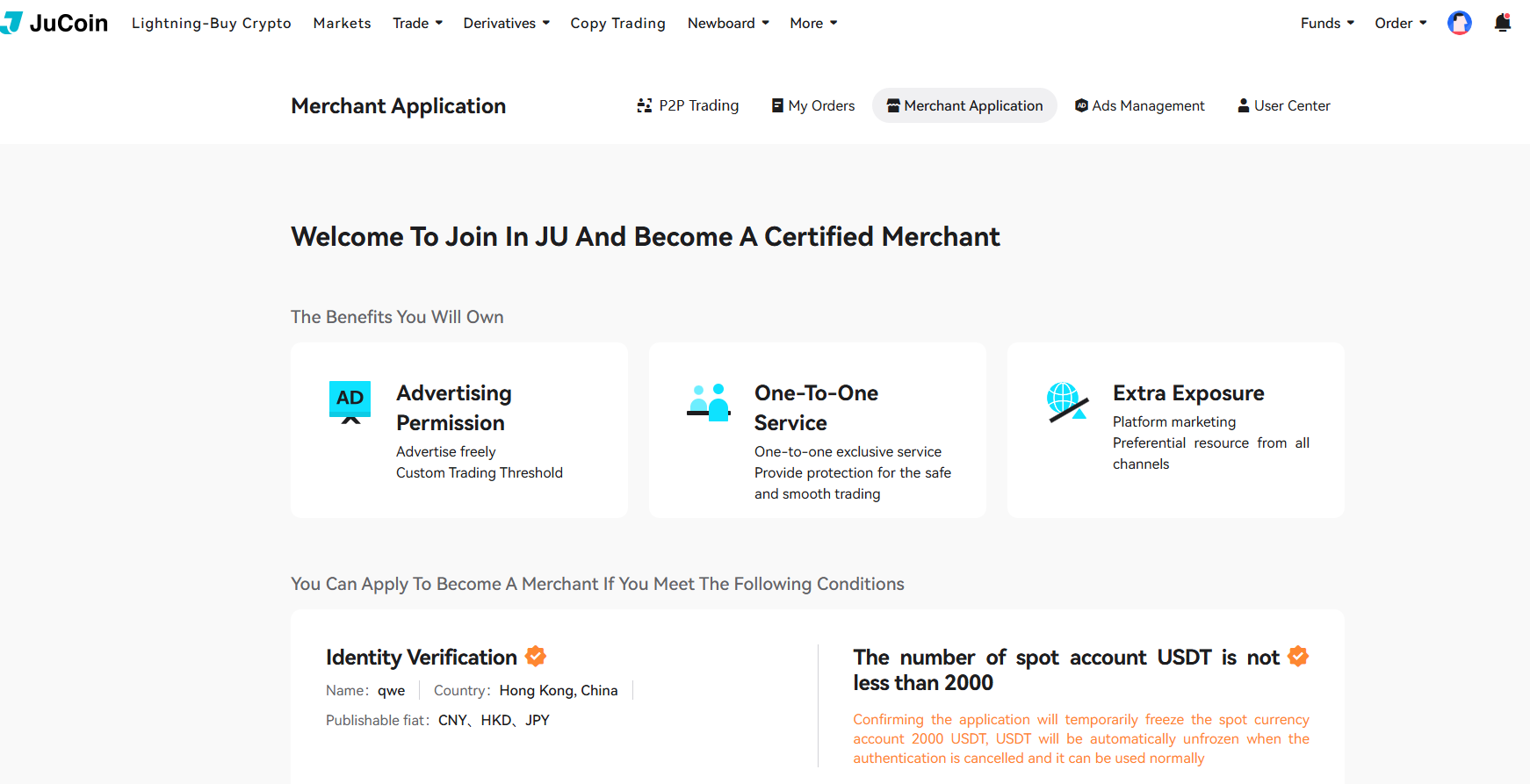The width and height of the screenshot is (1530, 784).
Task: Switch to Ads Management tab
Action: coord(1140,105)
